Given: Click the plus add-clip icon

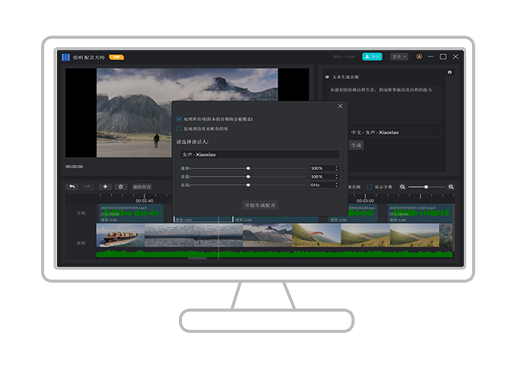Looking at the screenshot, I should pyautogui.click(x=105, y=187).
